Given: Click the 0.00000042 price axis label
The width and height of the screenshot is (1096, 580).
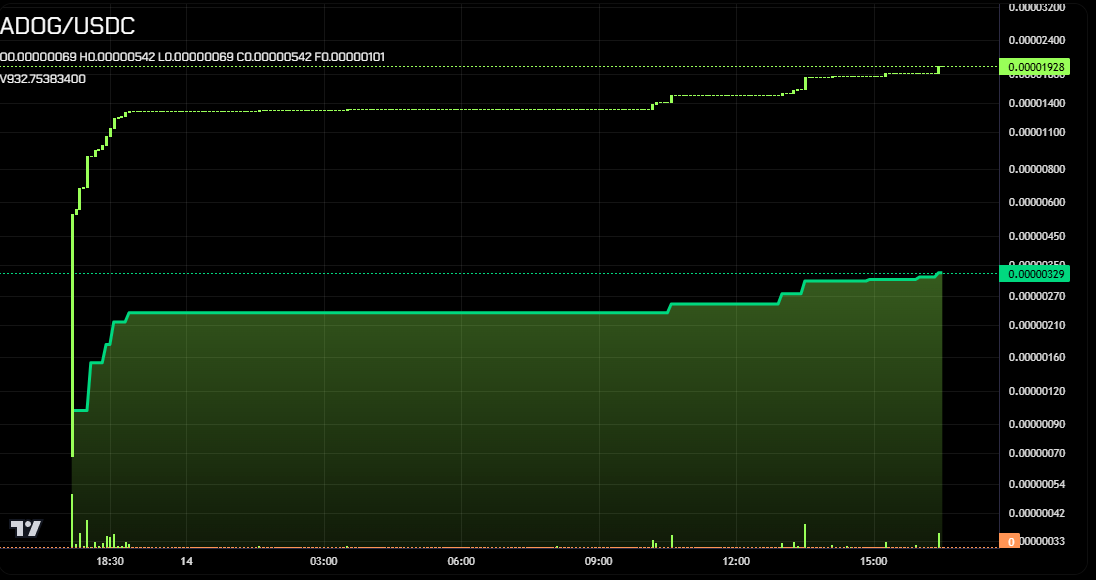Looking at the screenshot, I should pos(1037,514).
